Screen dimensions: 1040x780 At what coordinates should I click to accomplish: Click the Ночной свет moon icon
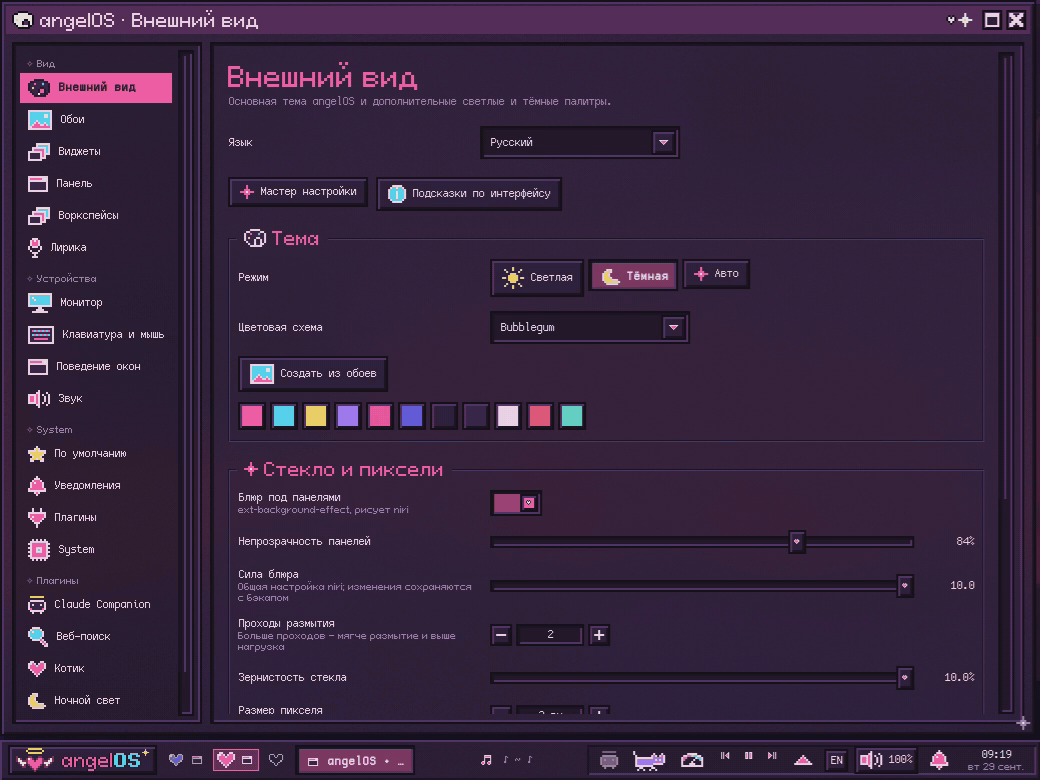click(x=37, y=700)
